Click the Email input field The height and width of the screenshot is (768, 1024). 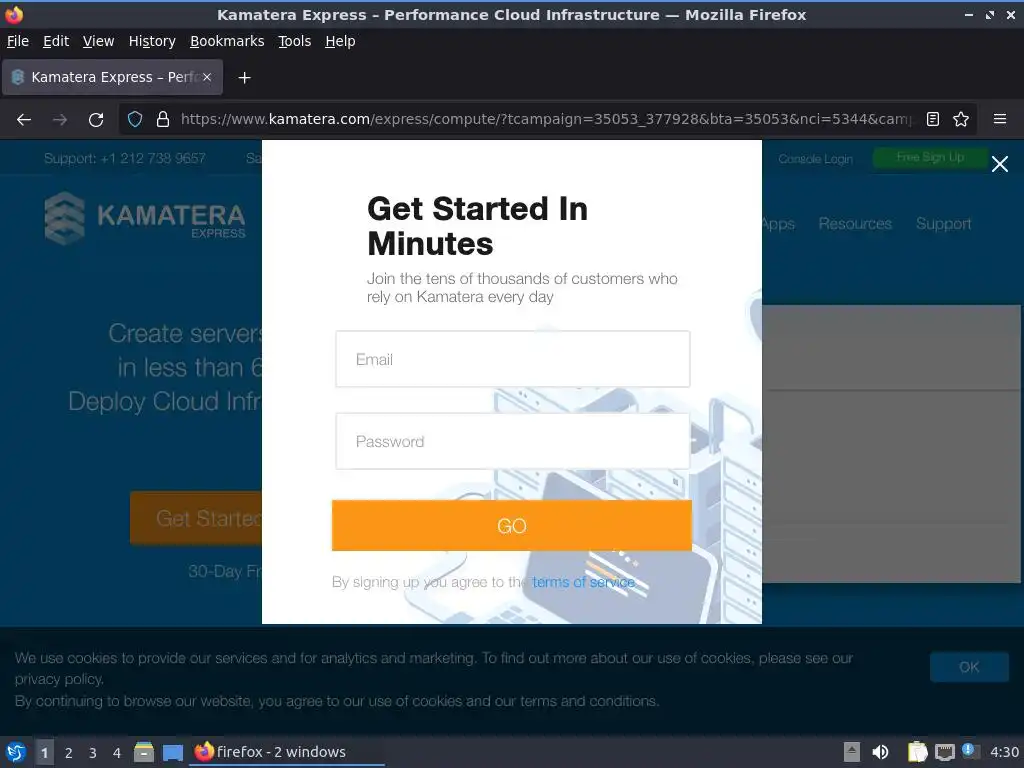(513, 359)
